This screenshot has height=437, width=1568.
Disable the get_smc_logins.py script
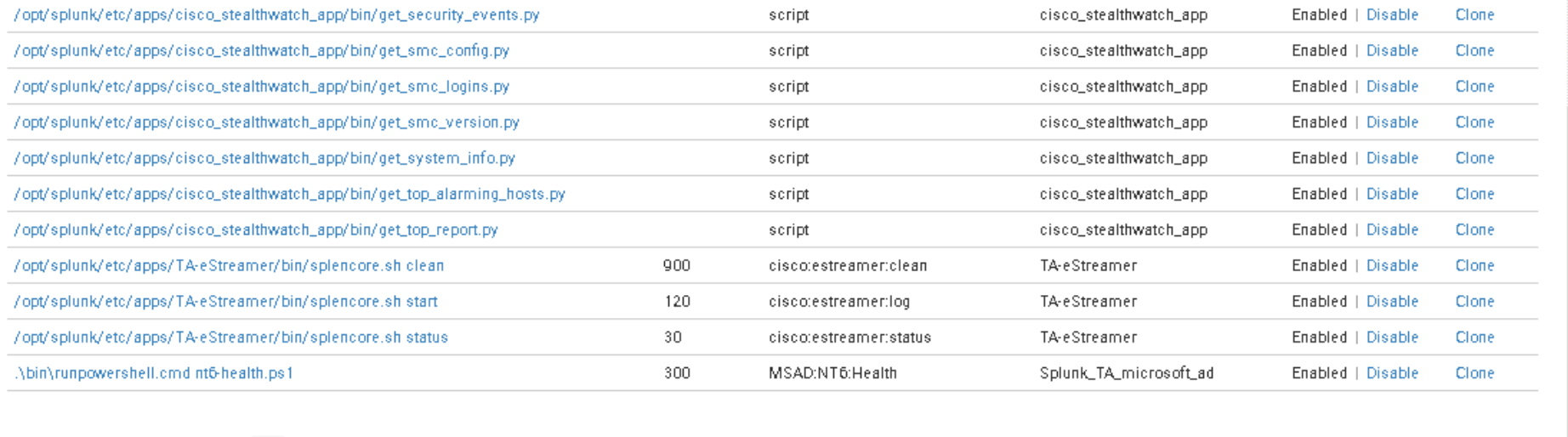[1392, 87]
